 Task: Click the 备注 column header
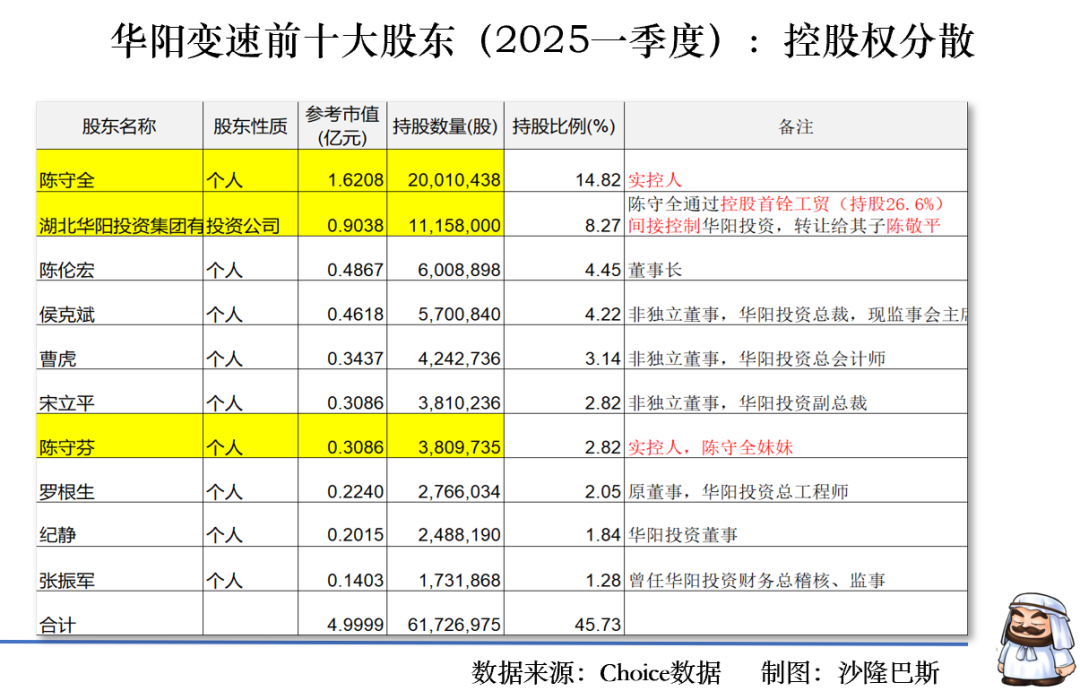tap(796, 127)
